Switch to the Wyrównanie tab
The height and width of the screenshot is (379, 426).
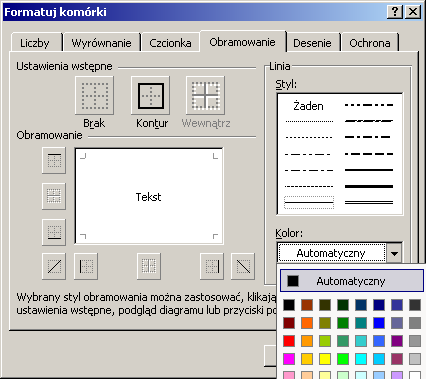[x=101, y=43]
